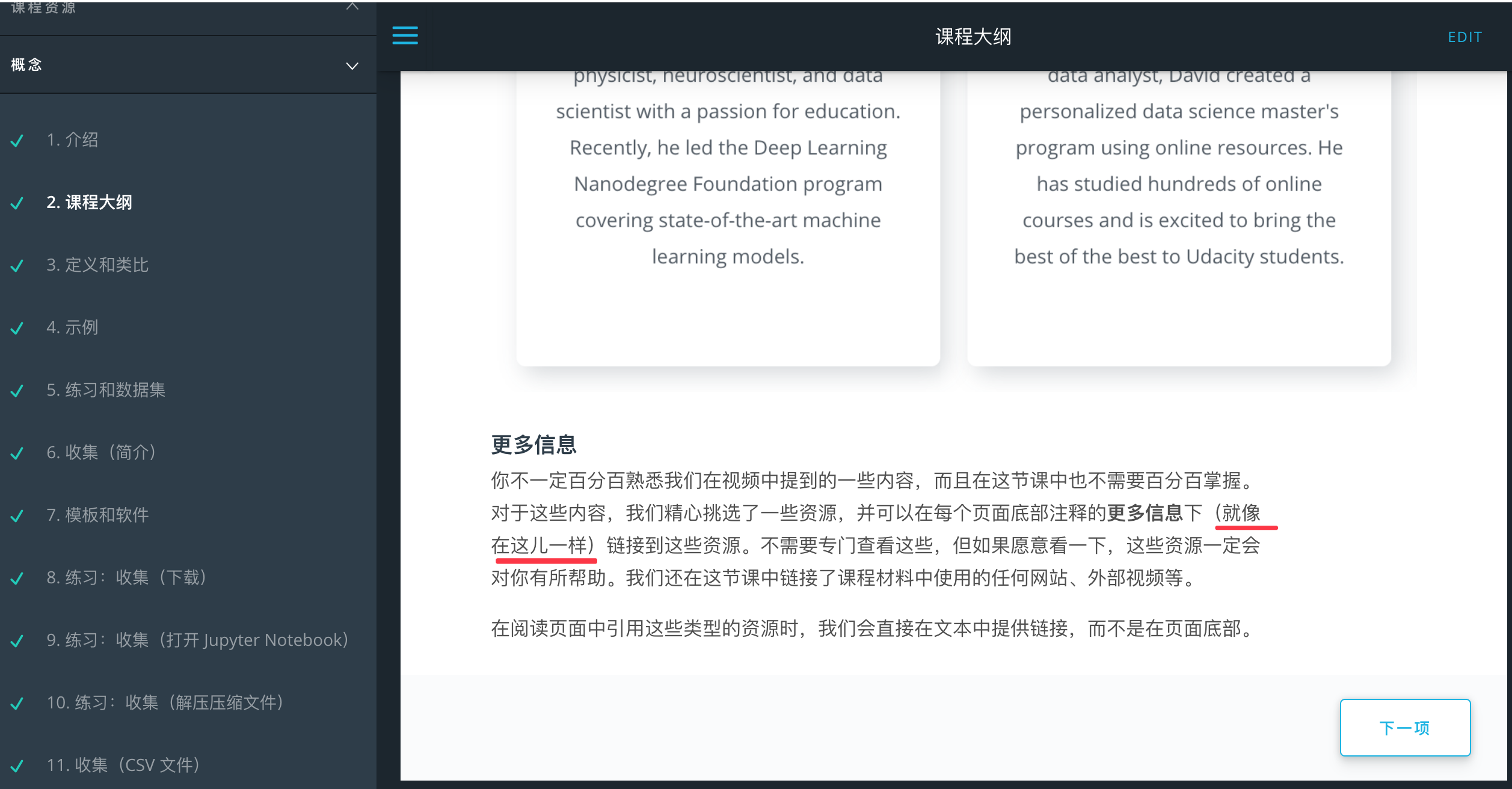Image resolution: width=1512 pixels, height=789 pixels.
Task: Click the completion checkmark next to "2. 课程大纲"
Action: (x=16, y=203)
